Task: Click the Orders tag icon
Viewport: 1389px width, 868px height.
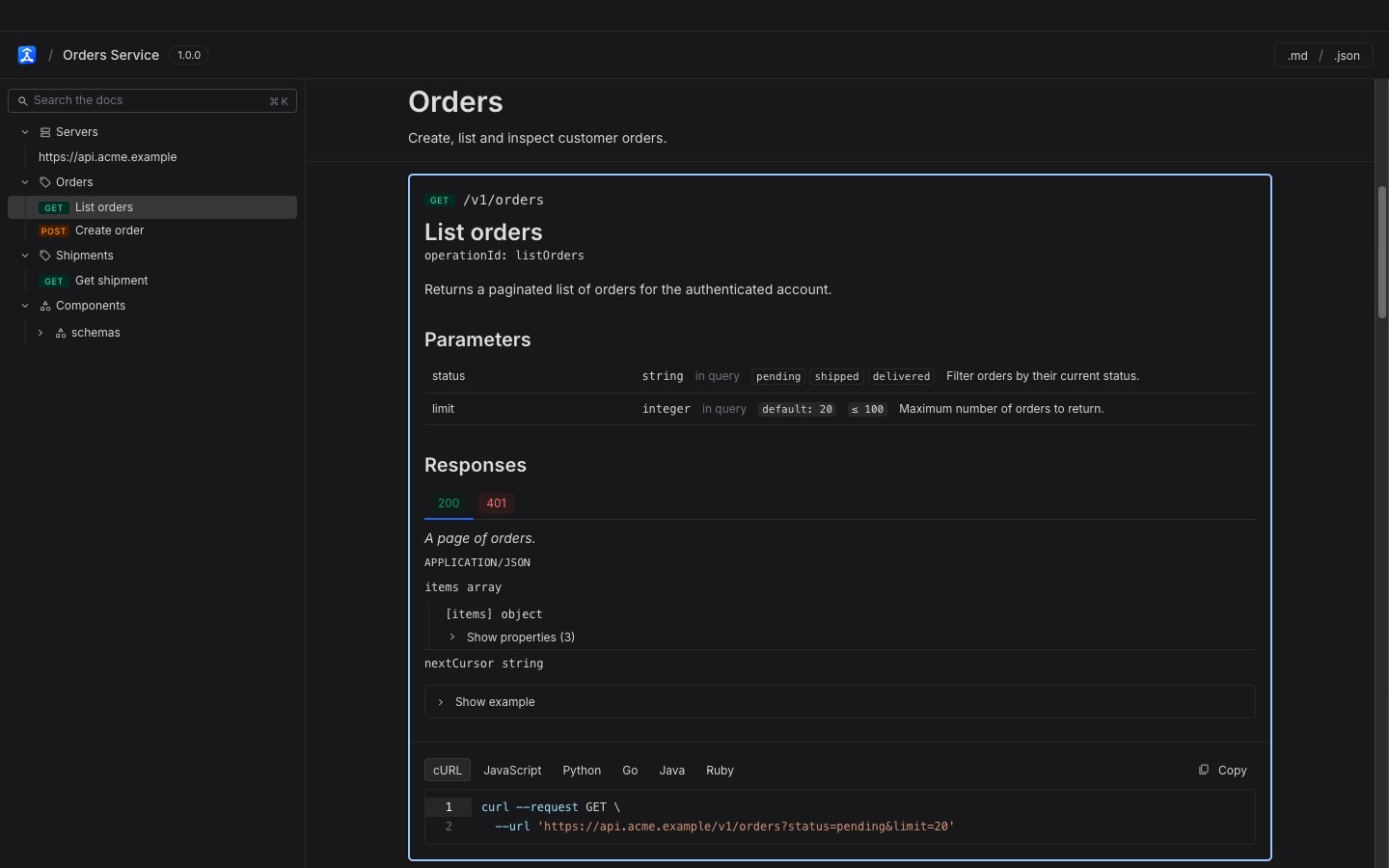Action: 45,182
